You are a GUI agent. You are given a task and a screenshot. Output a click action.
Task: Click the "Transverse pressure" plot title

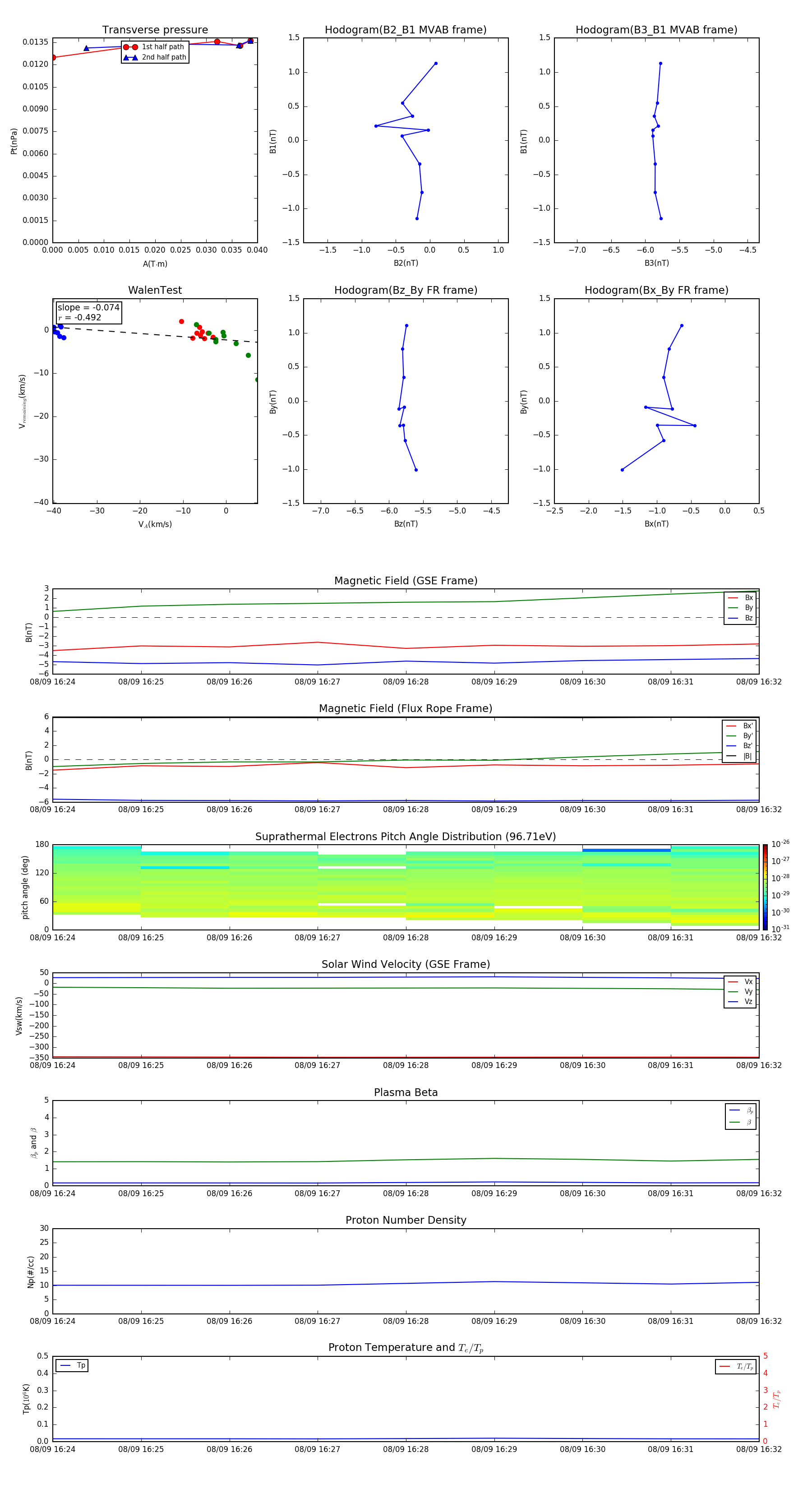(155, 30)
